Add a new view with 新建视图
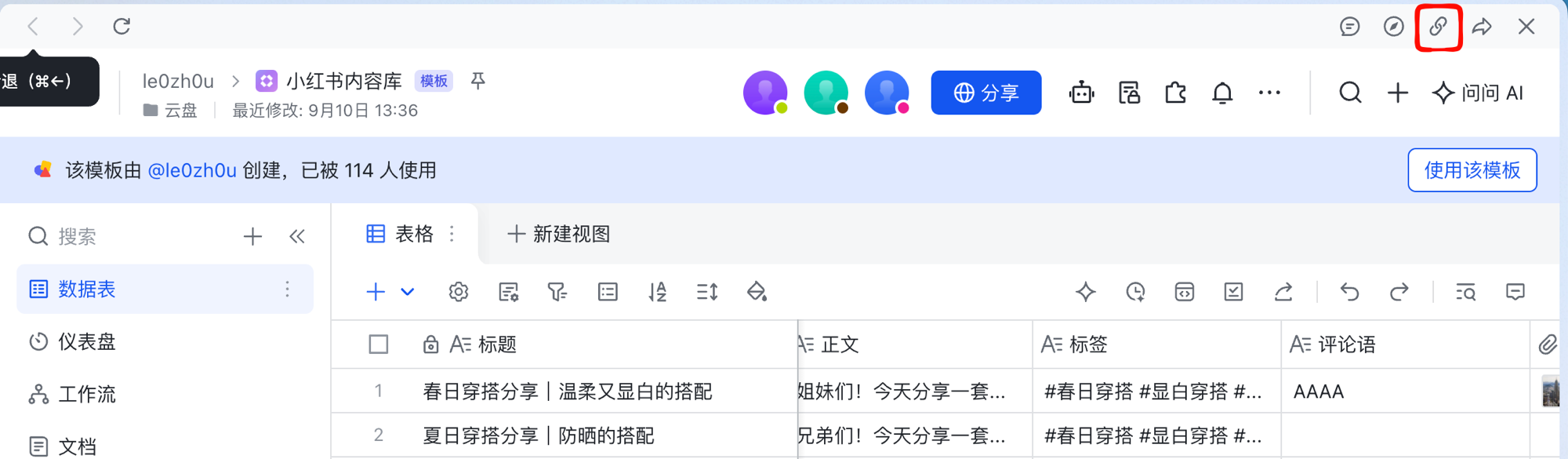 pyautogui.click(x=559, y=234)
